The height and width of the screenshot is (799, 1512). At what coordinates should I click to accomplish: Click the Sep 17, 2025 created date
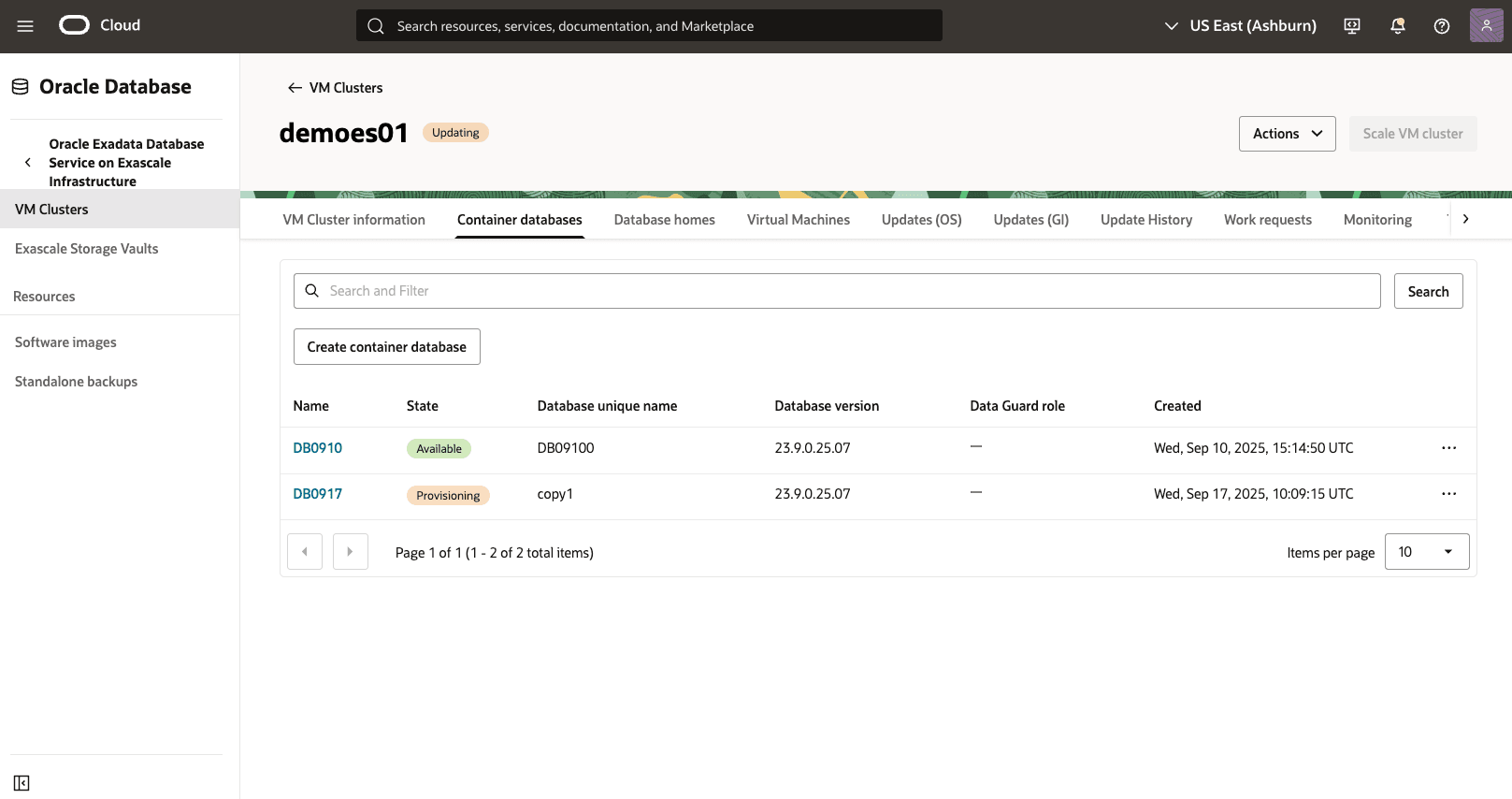pyautogui.click(x=1254, y=494)
